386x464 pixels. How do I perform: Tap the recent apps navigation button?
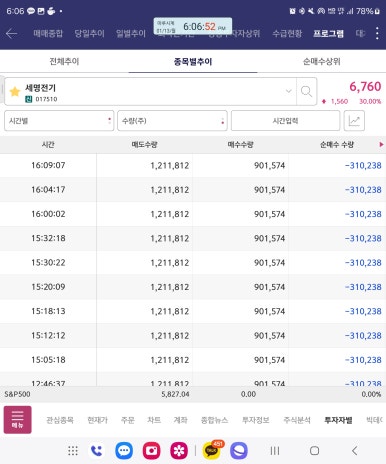point(275,451)
